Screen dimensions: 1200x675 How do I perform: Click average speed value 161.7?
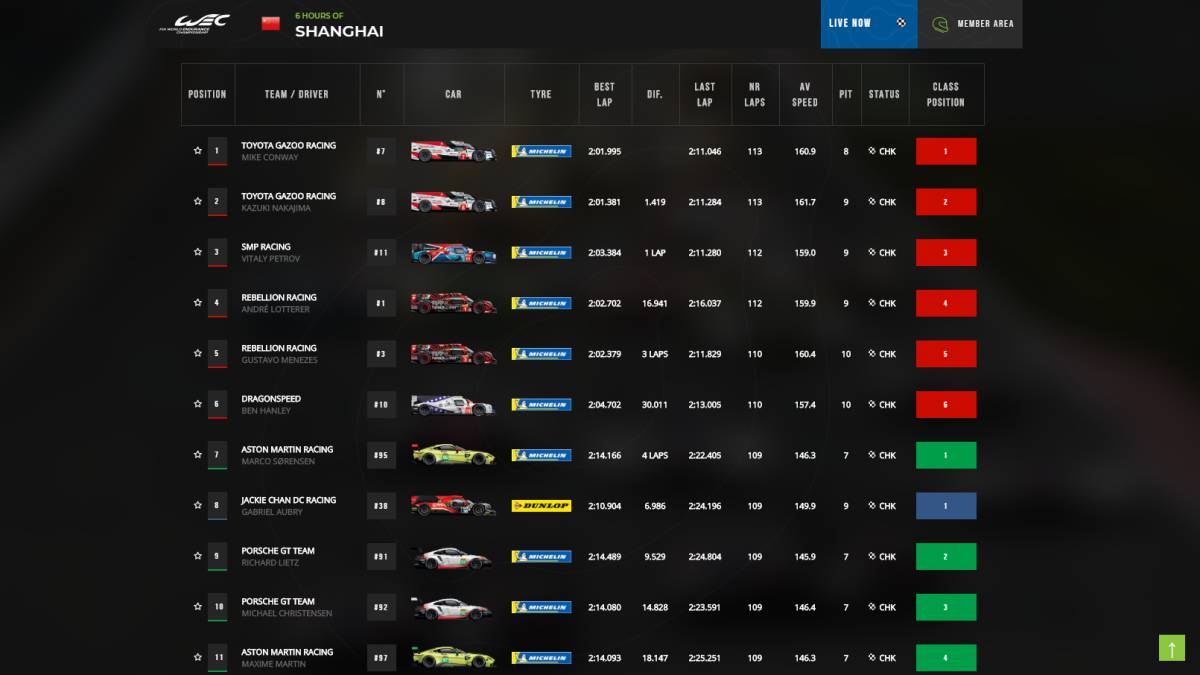click(805, 202)
